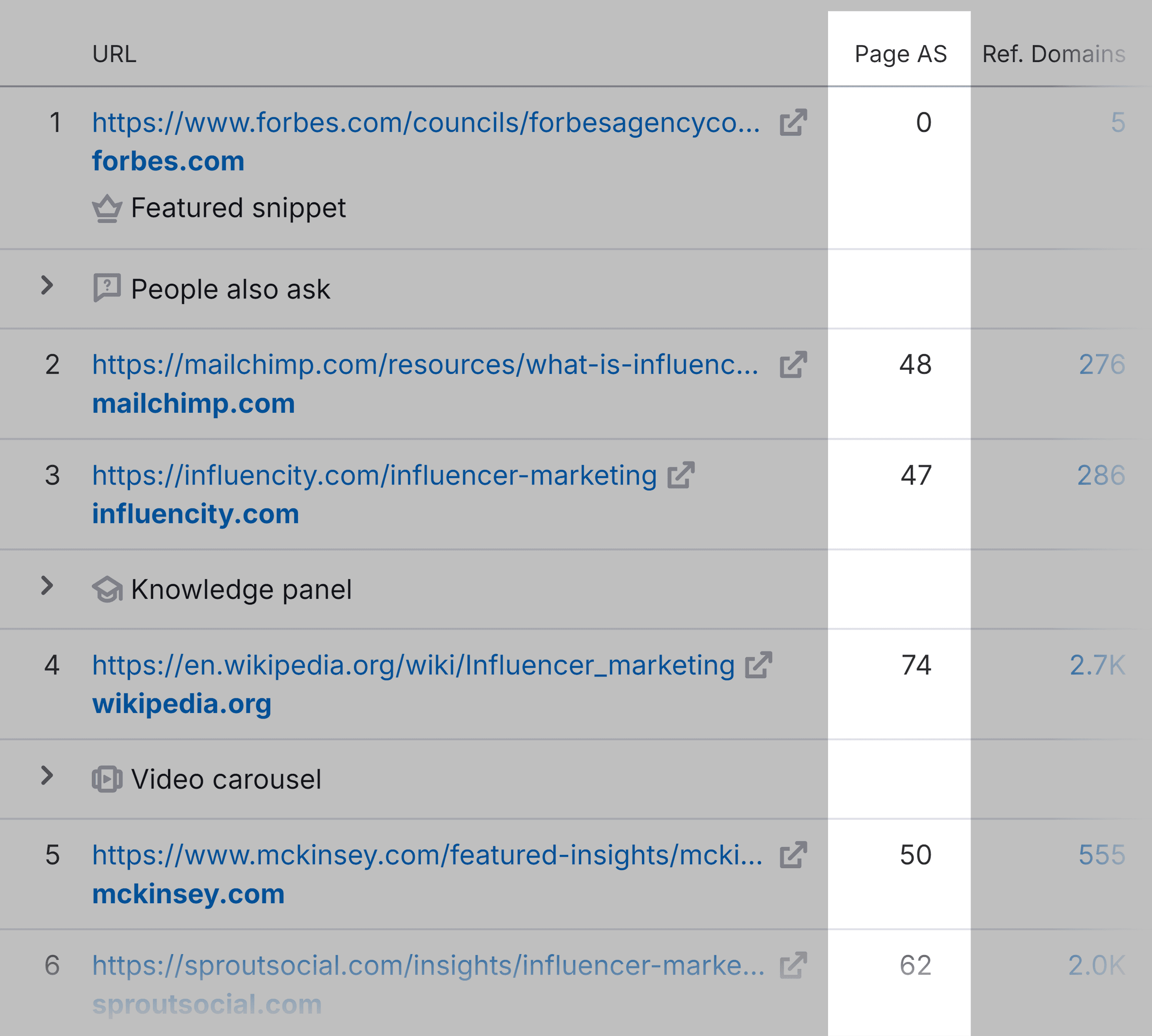Expand the People also ask row
Image resolution: width=1152 pixels, height=1036 pixels.
[47, 285]
